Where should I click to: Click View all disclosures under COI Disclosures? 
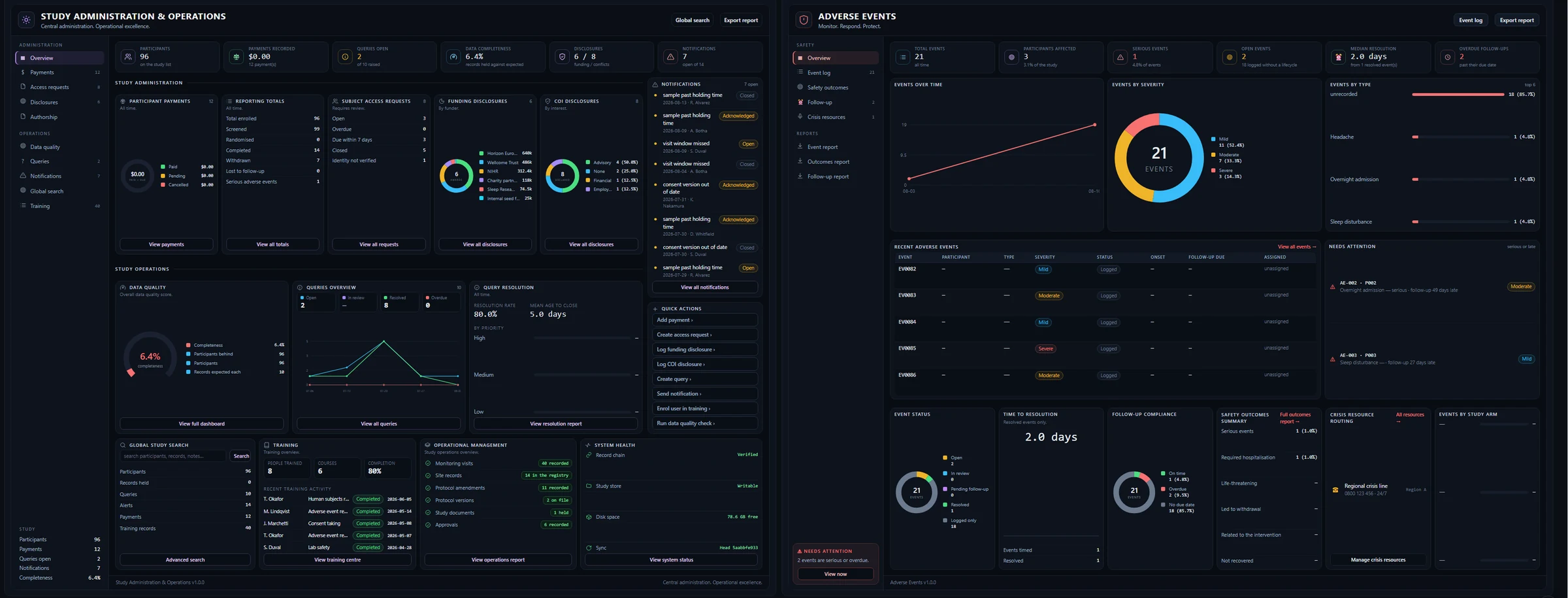pyautogui.click(x=591, y=244)
